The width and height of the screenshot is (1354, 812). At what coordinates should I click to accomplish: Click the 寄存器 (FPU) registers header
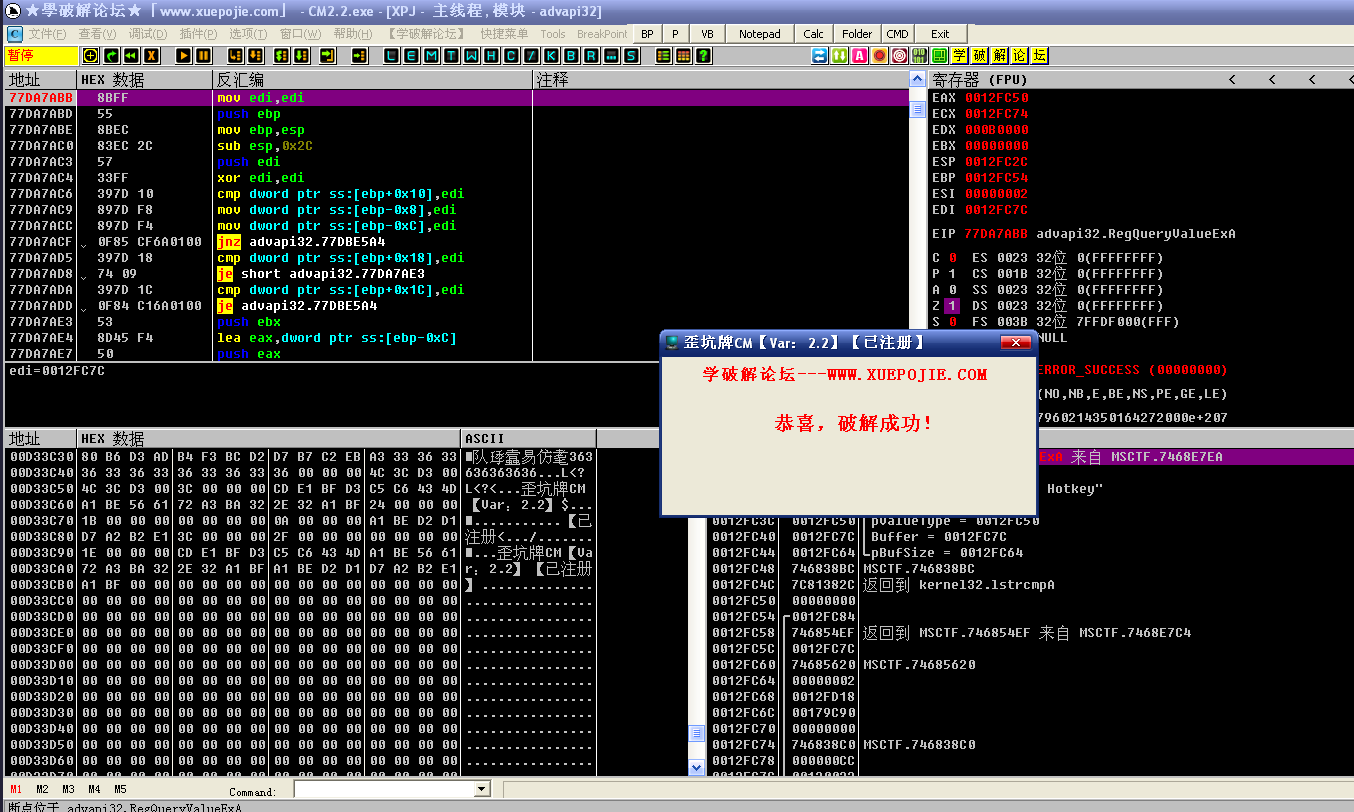click(x=980, y=79)
